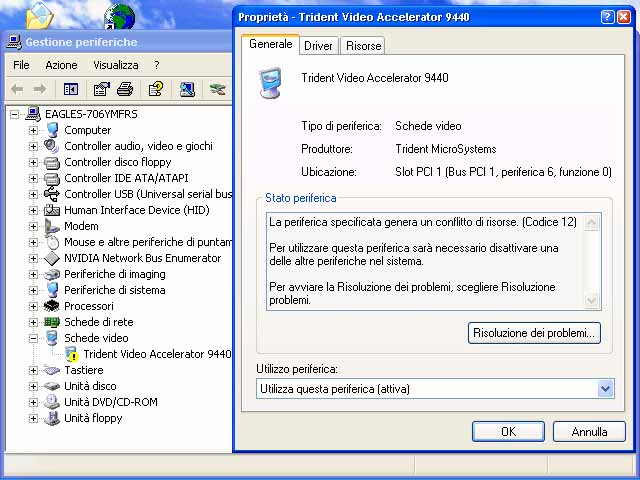Viewport: 640px width, 480px height.
Task: Click the Back arrow in Device Manager toolbar
Action: point(17,89)
